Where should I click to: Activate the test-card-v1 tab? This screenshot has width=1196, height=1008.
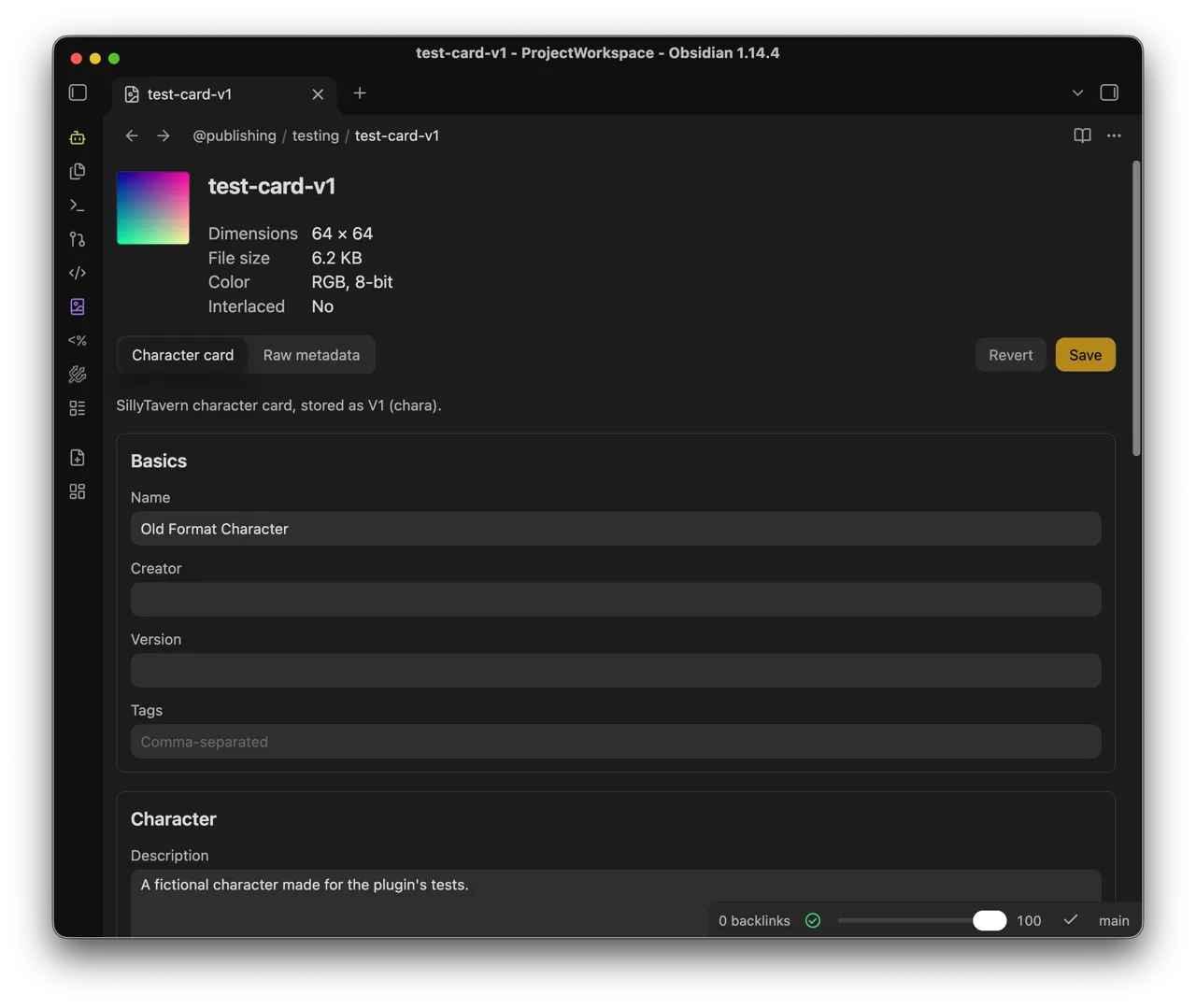click(x=224, y=94)
